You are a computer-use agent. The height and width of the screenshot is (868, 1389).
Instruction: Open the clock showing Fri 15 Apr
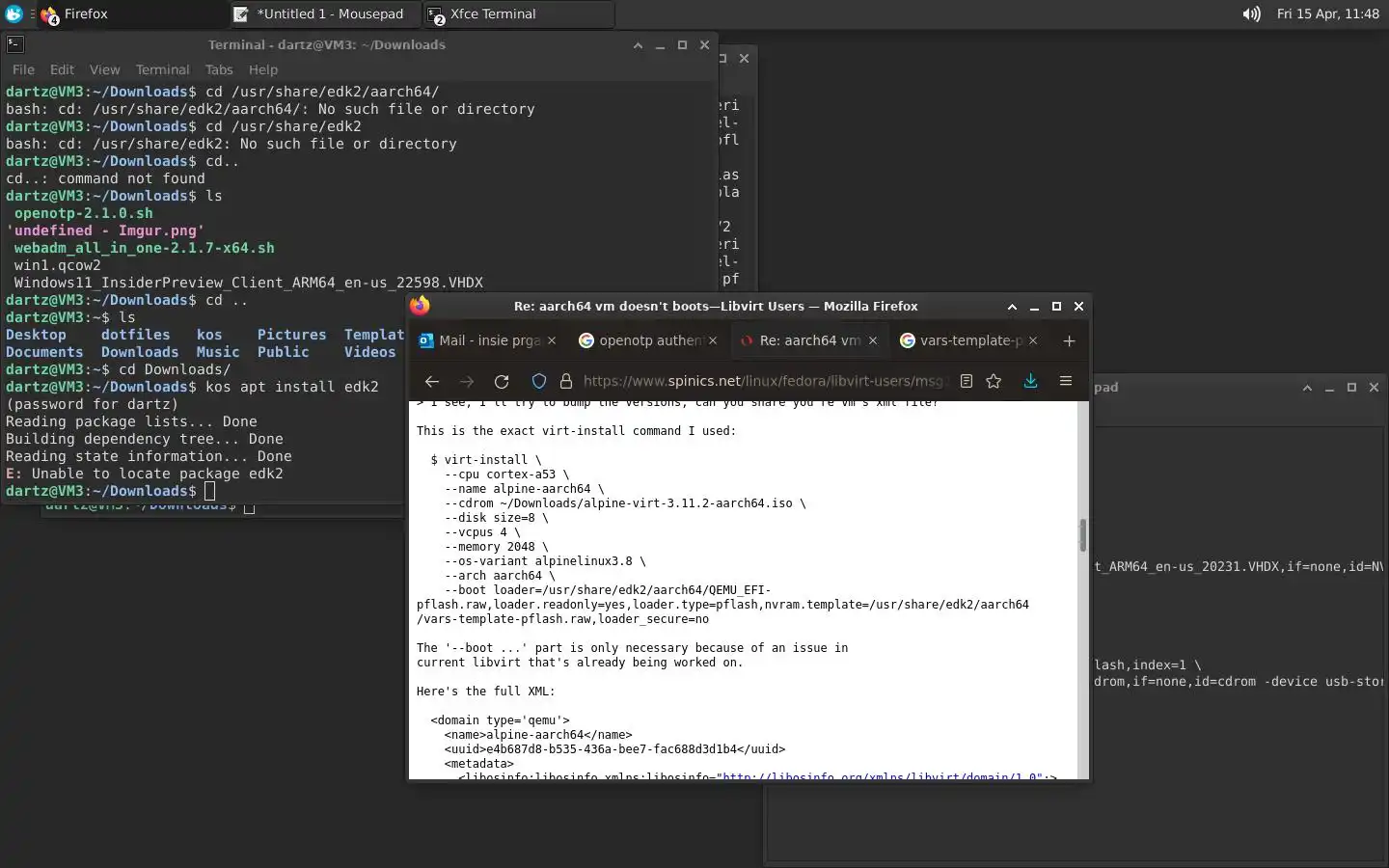(1327, 14)
